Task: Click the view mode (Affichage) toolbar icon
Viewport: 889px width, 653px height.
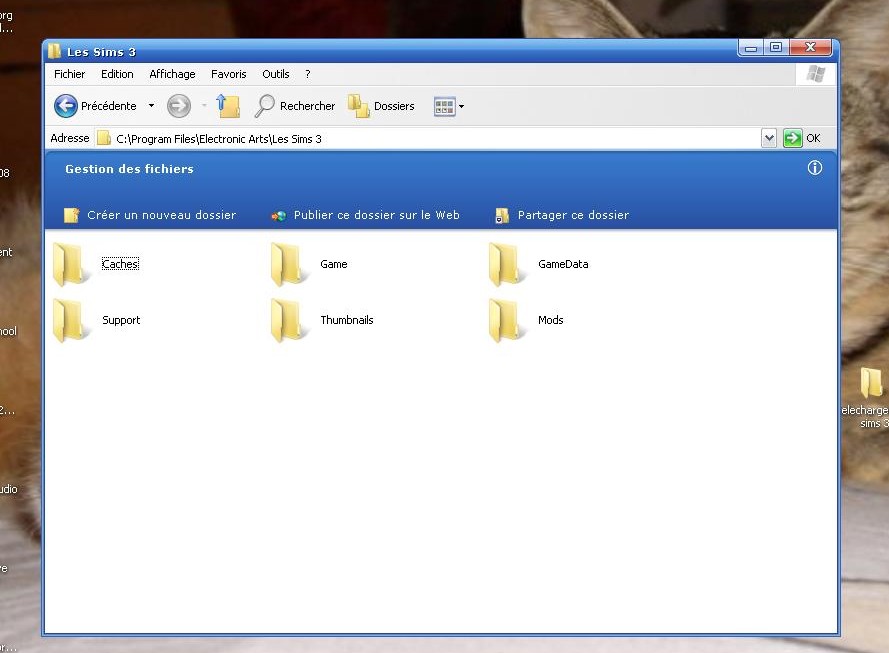Action: (x=444, y=106)
